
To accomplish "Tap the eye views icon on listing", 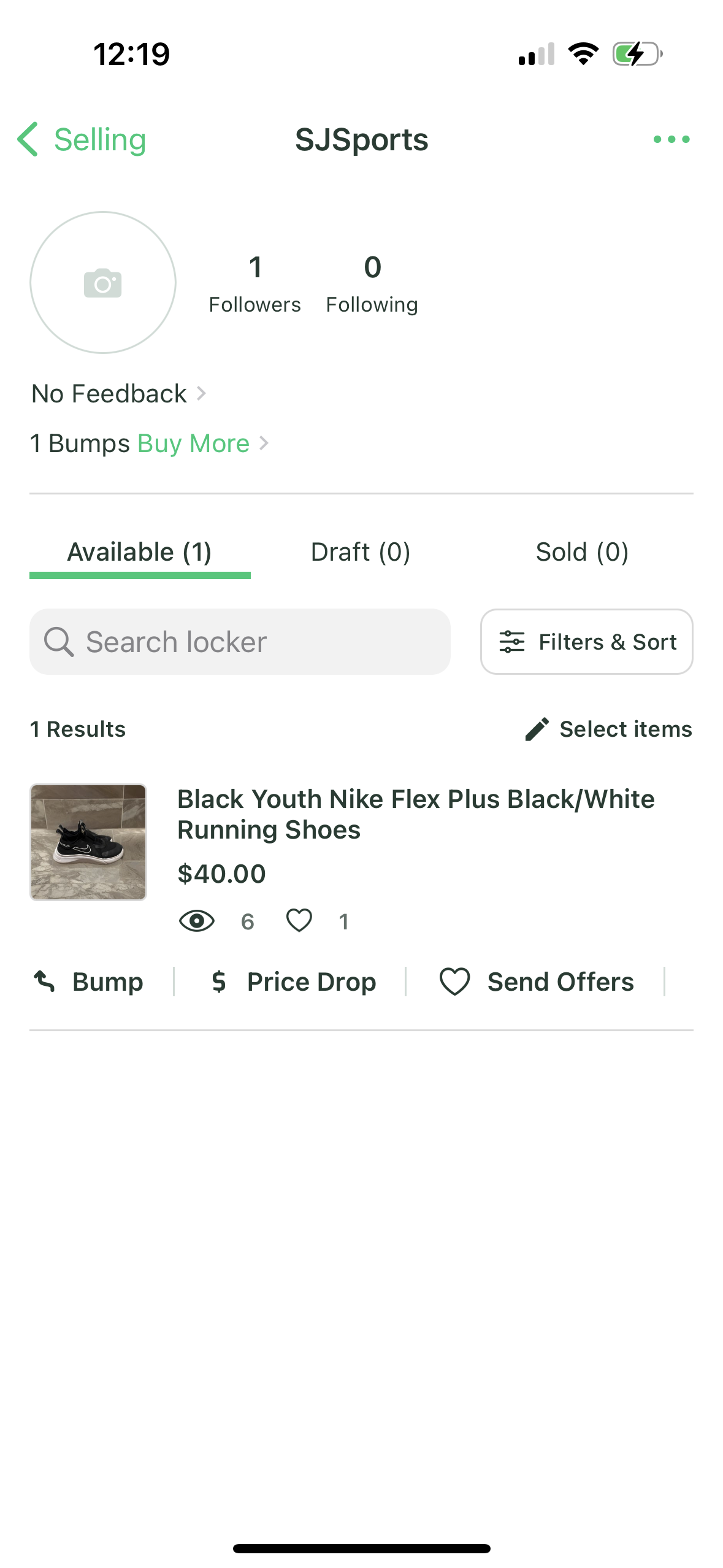I will [196, 921].
